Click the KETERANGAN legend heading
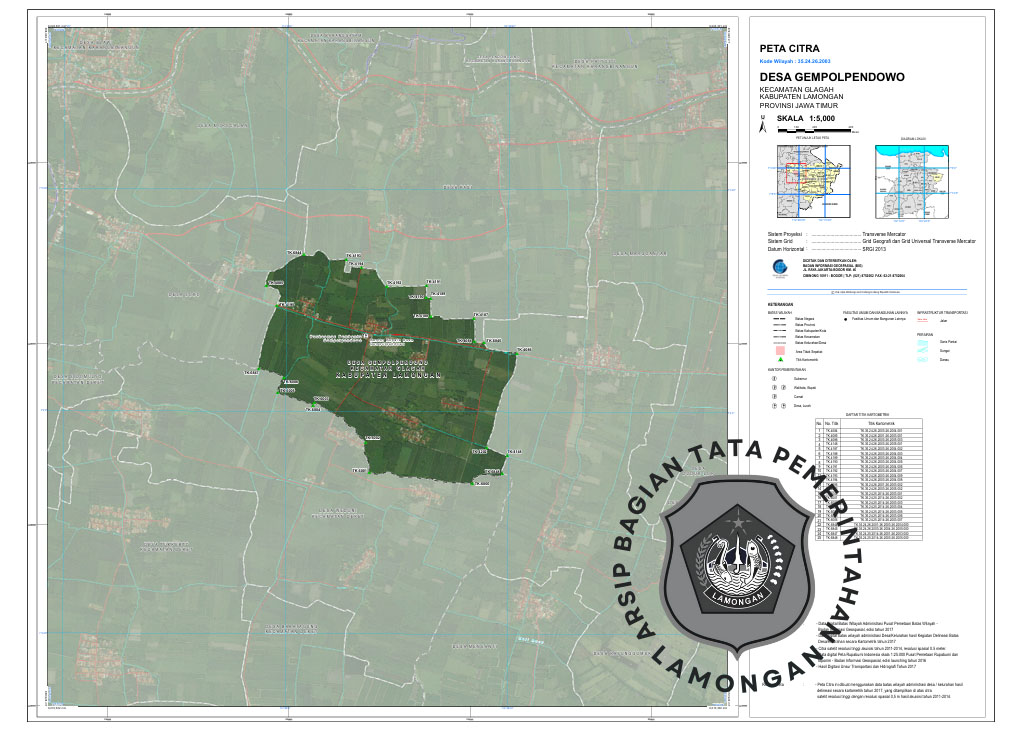 coord(781,303)
